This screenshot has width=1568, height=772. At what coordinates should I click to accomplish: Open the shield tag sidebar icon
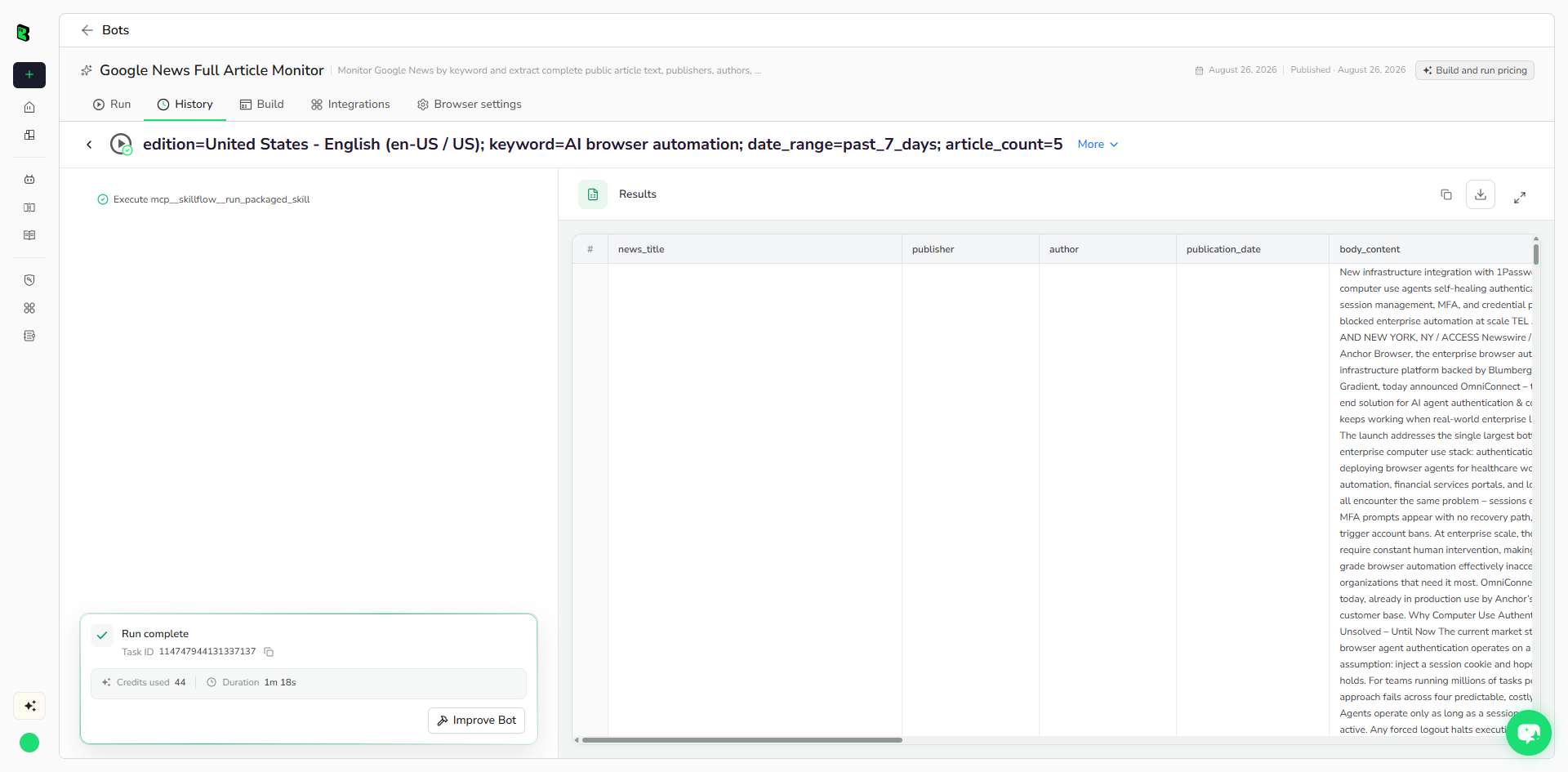[x=29, y=280]
